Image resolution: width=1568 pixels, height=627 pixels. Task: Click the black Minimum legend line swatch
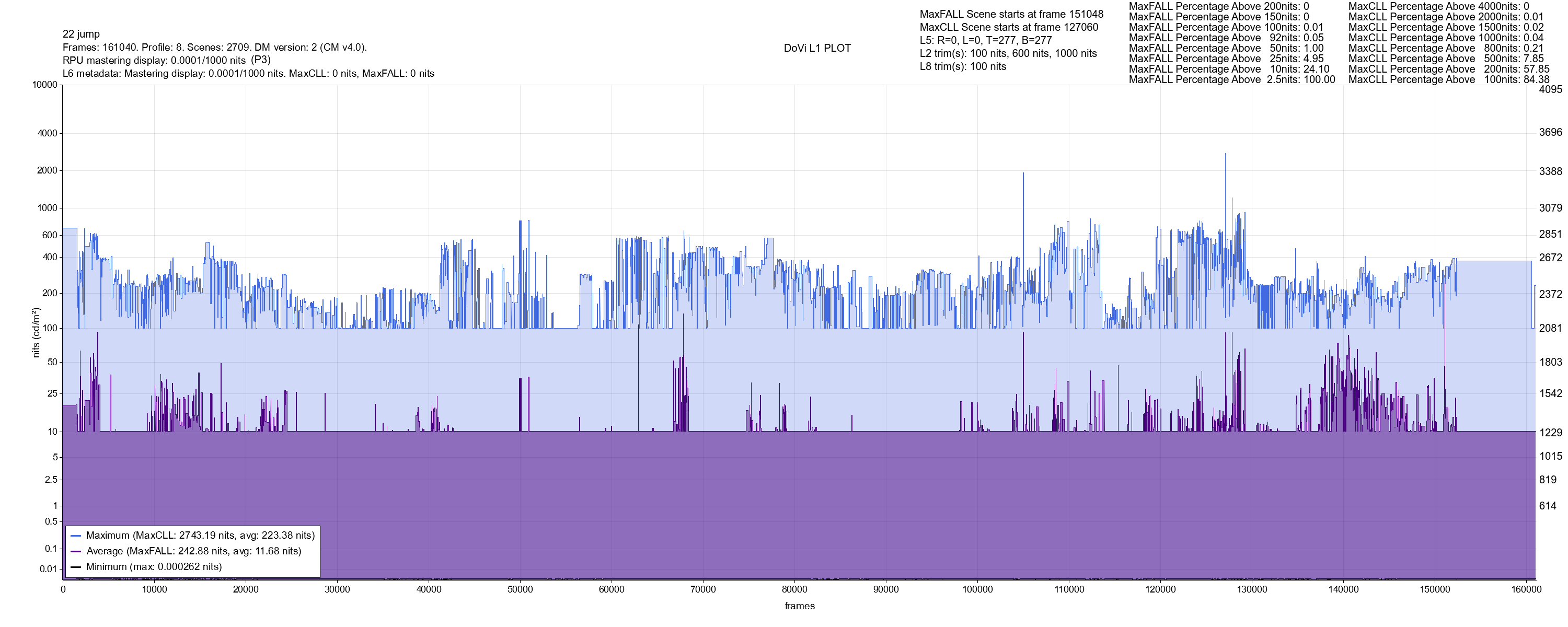coord(76,567)
